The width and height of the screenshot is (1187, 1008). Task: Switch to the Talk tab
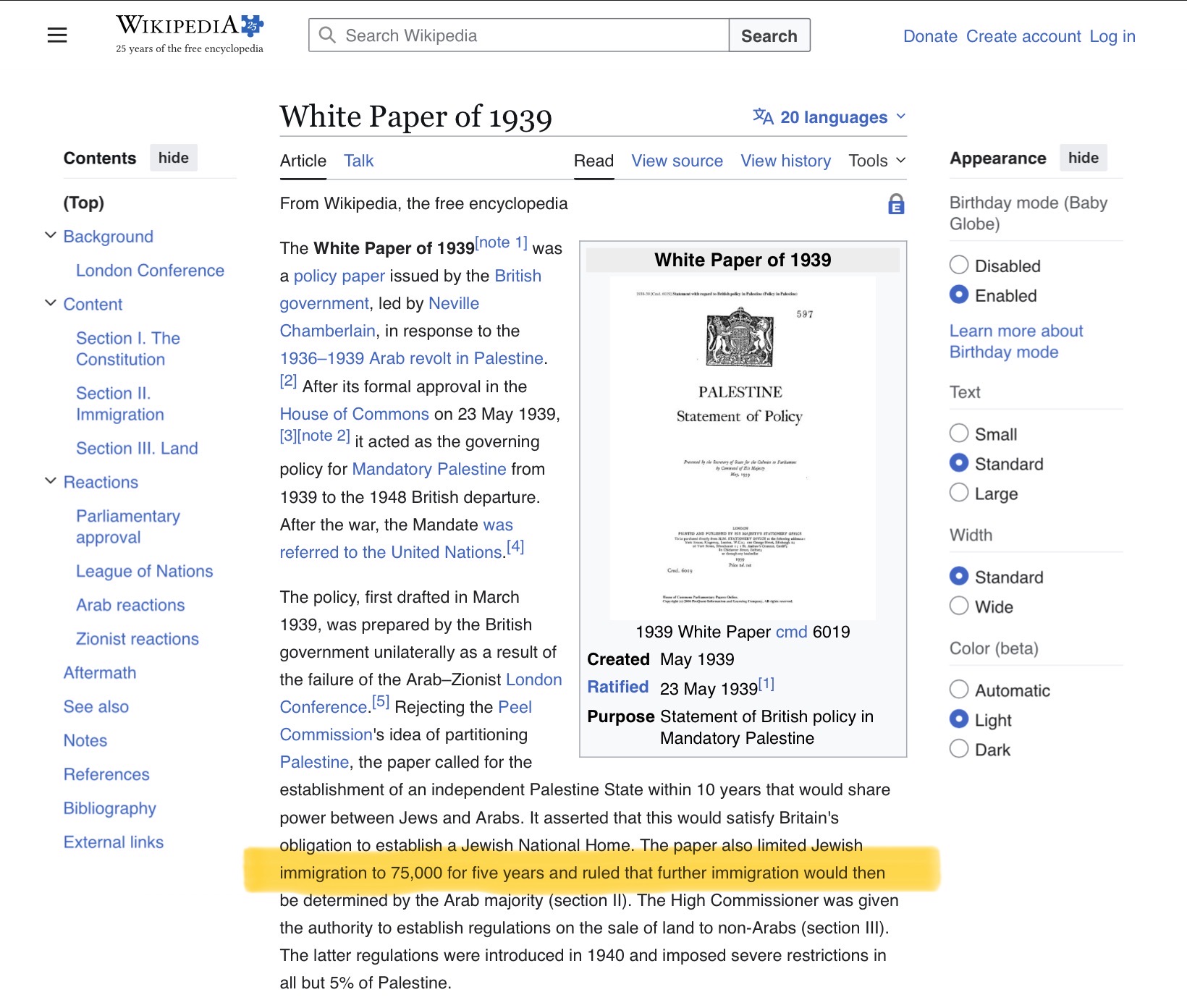coord(358,161)
